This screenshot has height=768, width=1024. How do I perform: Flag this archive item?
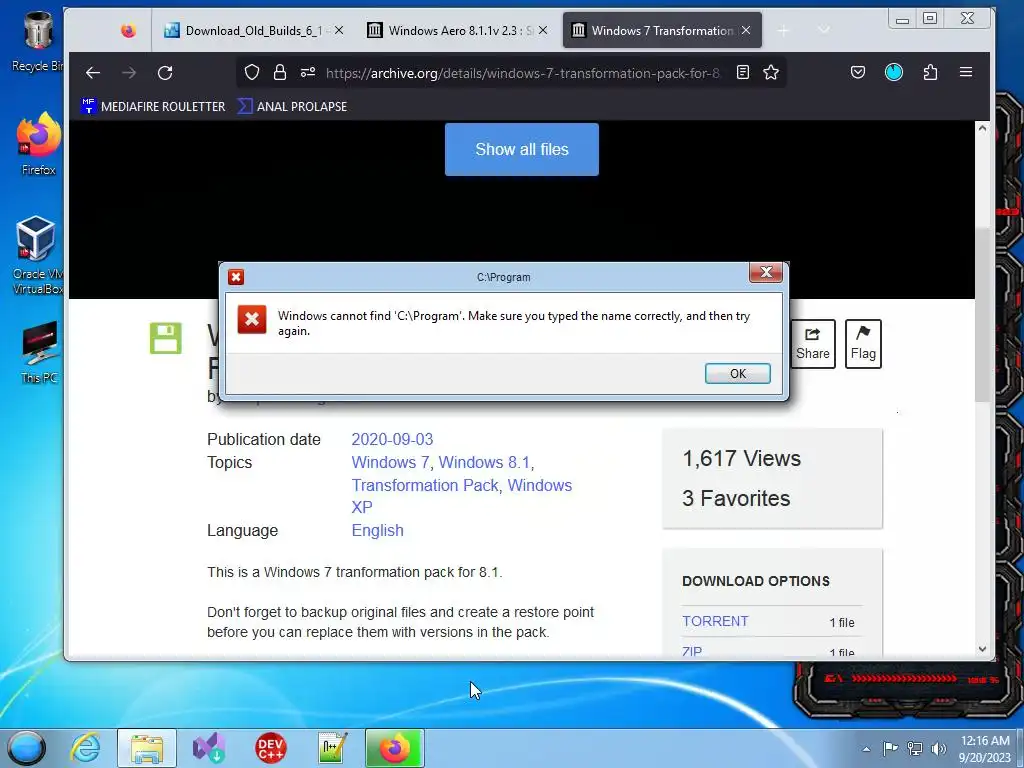[863, 344]
